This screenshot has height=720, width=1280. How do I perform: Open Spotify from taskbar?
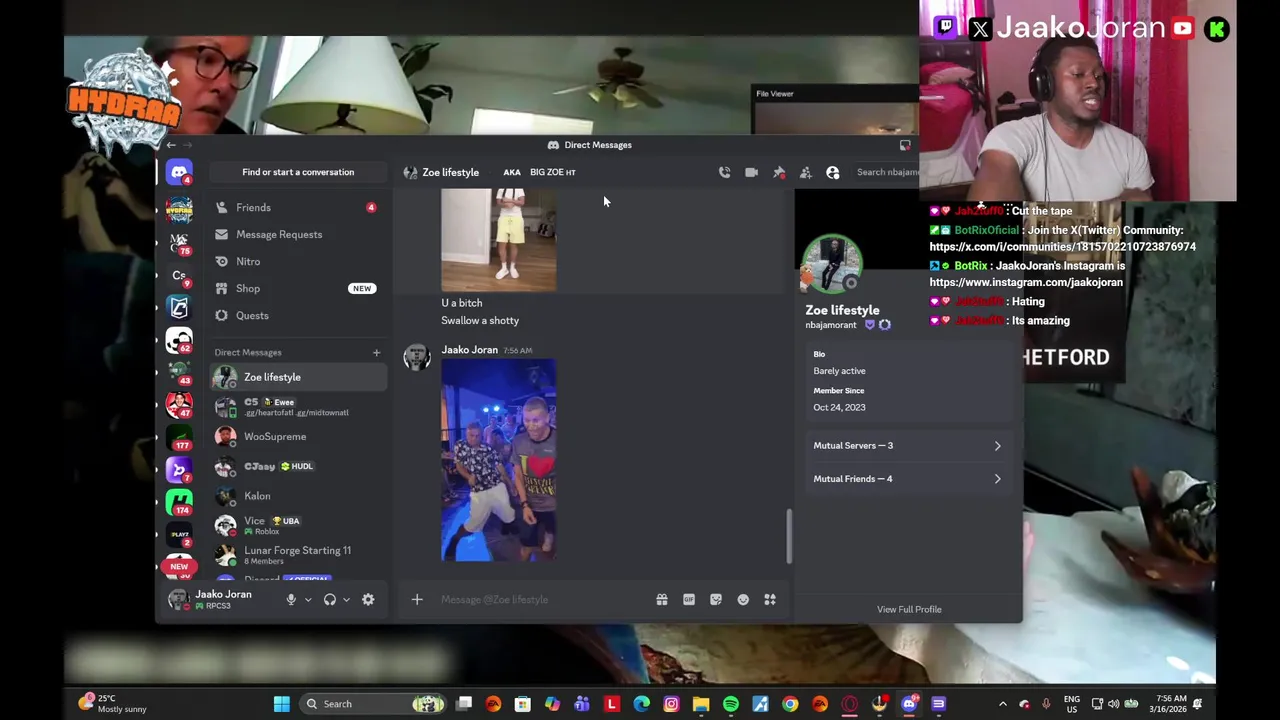click(x=731, y=704)
